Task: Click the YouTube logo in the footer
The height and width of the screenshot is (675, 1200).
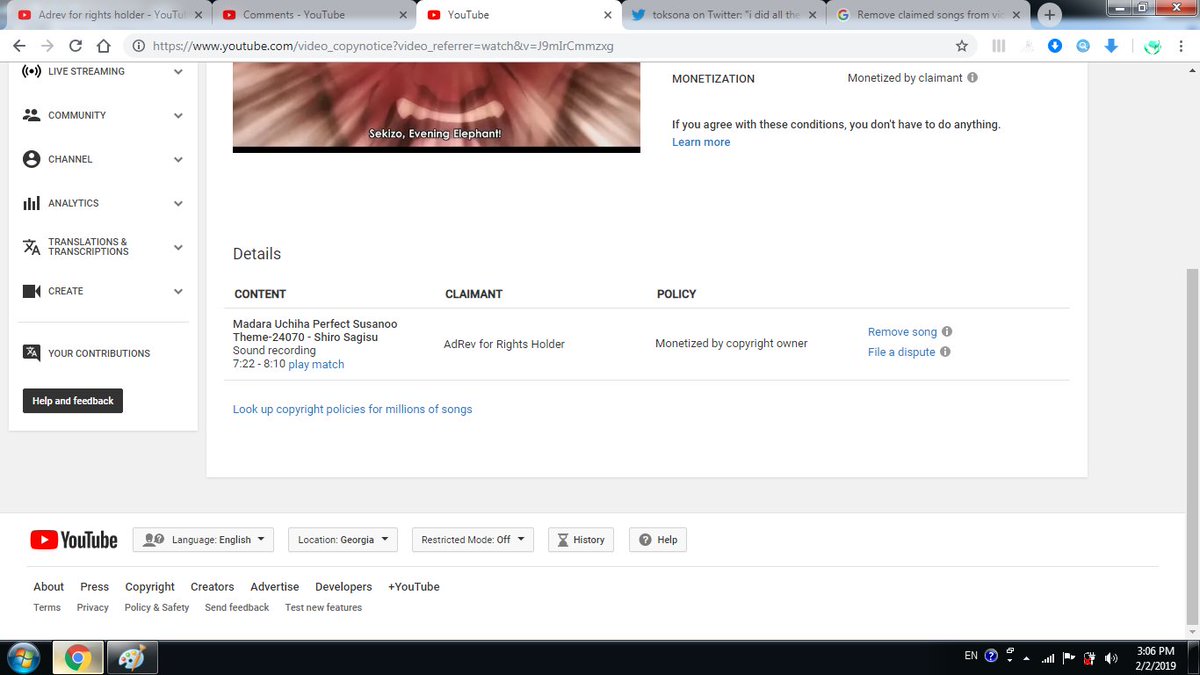Action: 74,540
